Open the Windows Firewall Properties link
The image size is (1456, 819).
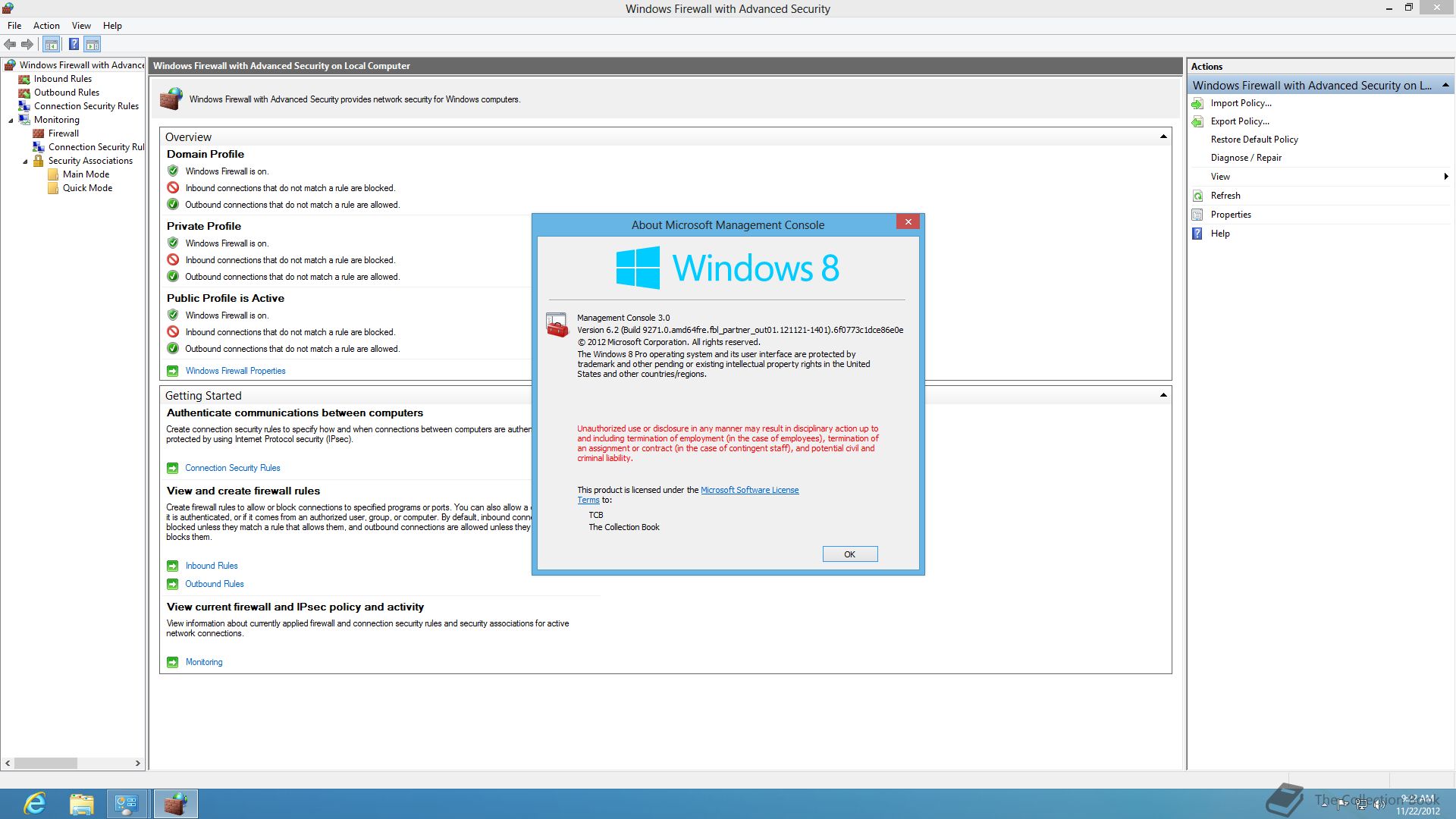pyautogui.click(x=235, y=371)
